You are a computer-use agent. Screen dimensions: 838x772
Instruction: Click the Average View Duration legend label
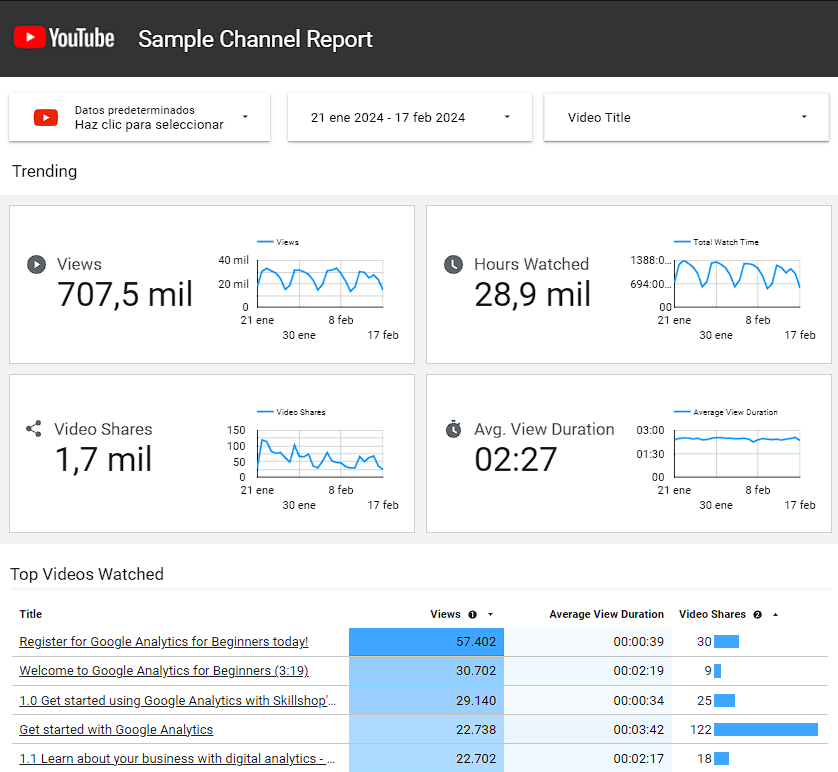[x=735, y=412]
